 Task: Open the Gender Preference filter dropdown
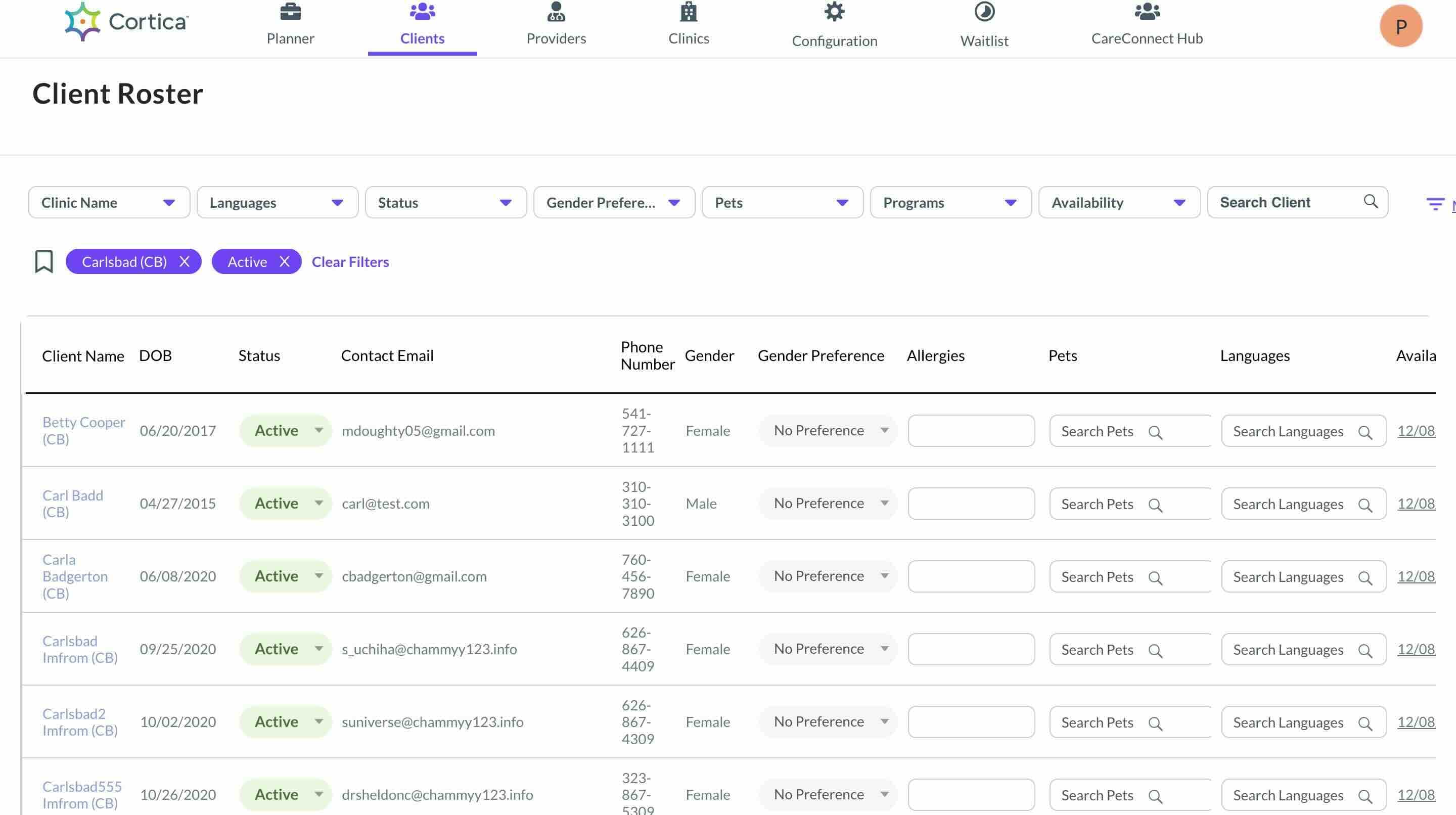pos(614,202)
